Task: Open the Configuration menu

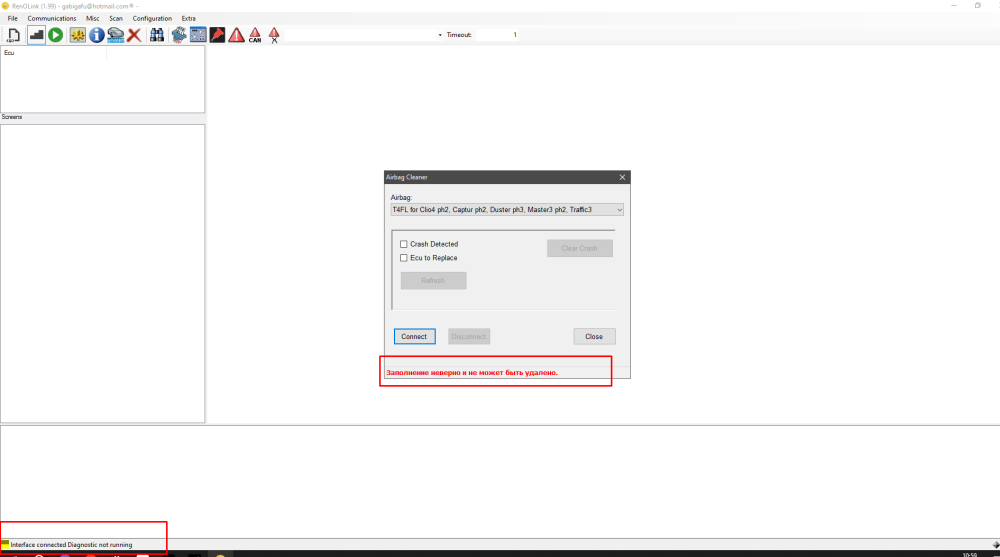Action: (x=152, y=19)
